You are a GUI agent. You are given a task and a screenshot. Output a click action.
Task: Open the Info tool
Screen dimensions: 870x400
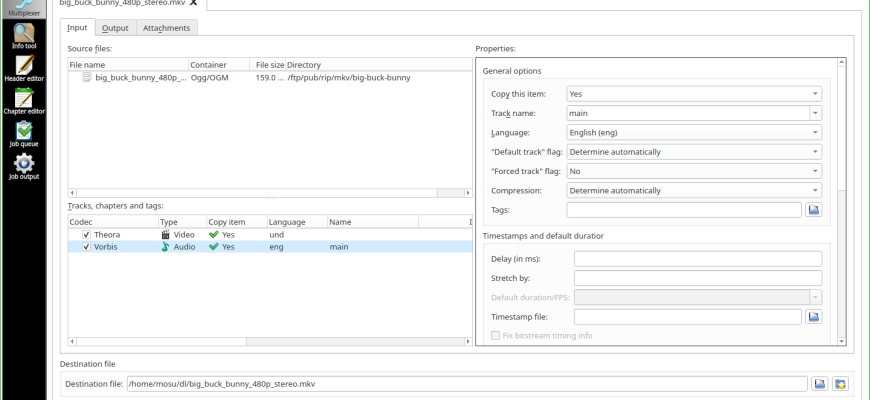coord(24,37)
